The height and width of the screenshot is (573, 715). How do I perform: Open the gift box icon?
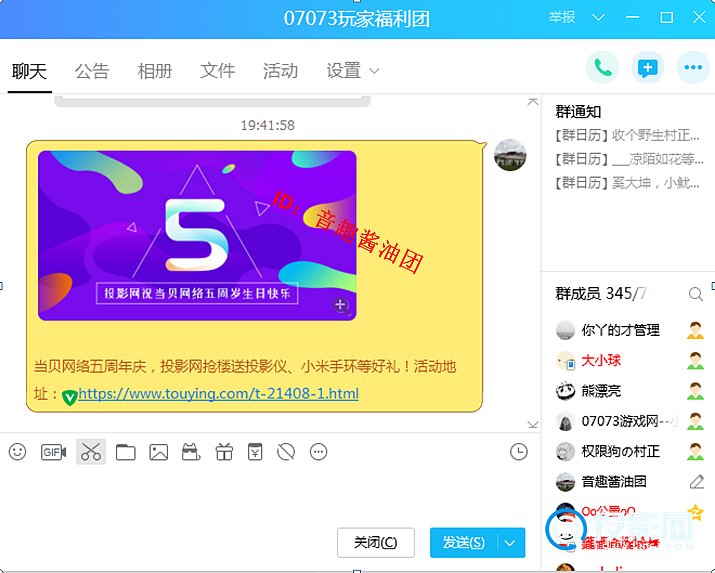pyautogui.click(x=224, y=452)
